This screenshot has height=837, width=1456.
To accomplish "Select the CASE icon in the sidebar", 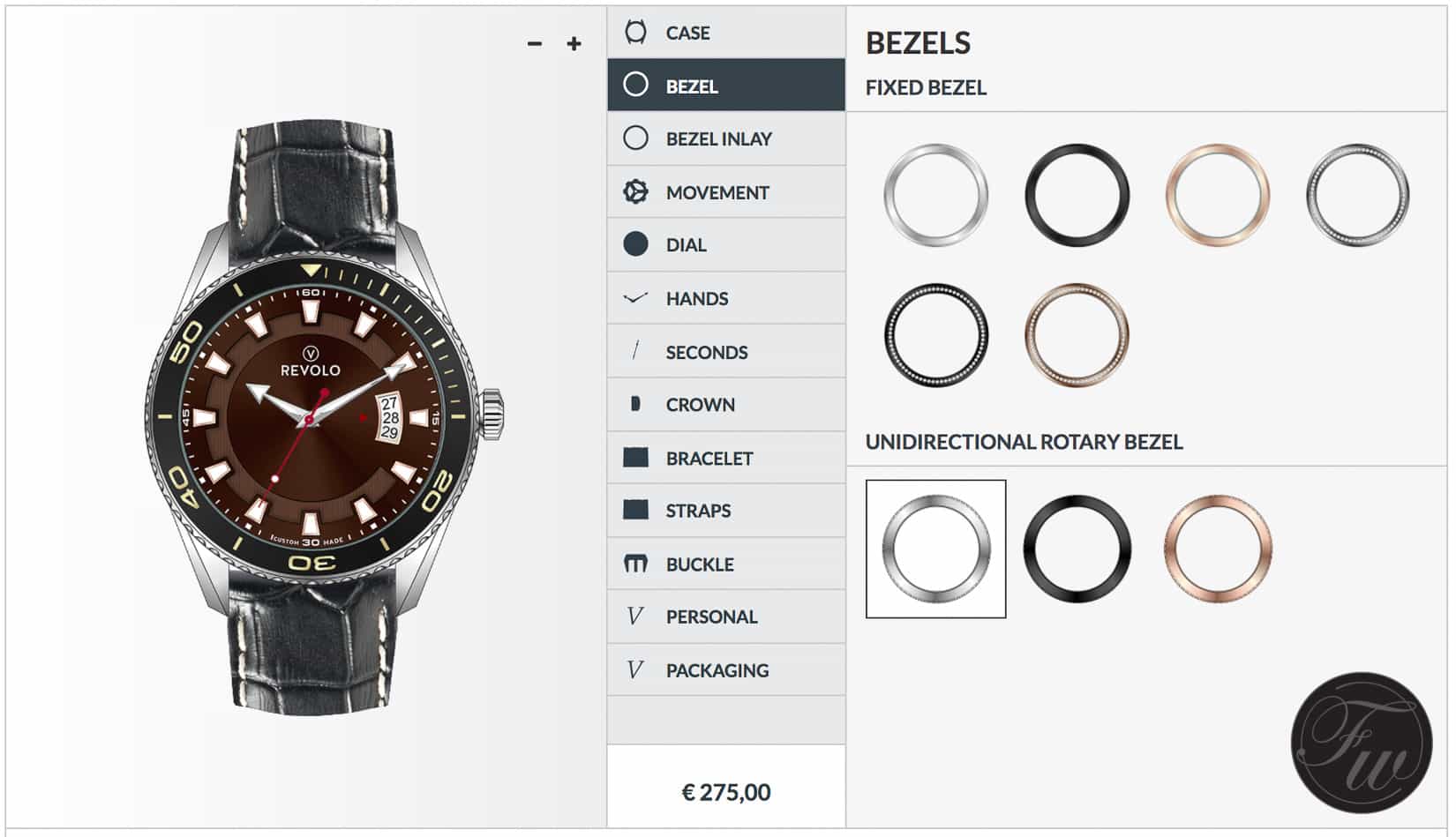I will pyautogui.click(x=637, y=33).
